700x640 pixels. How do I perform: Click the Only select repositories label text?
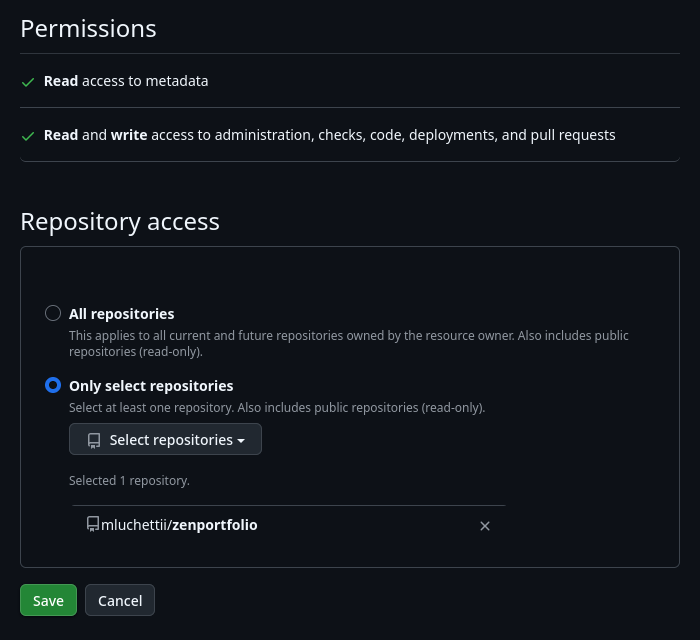(x=151, y=386)
